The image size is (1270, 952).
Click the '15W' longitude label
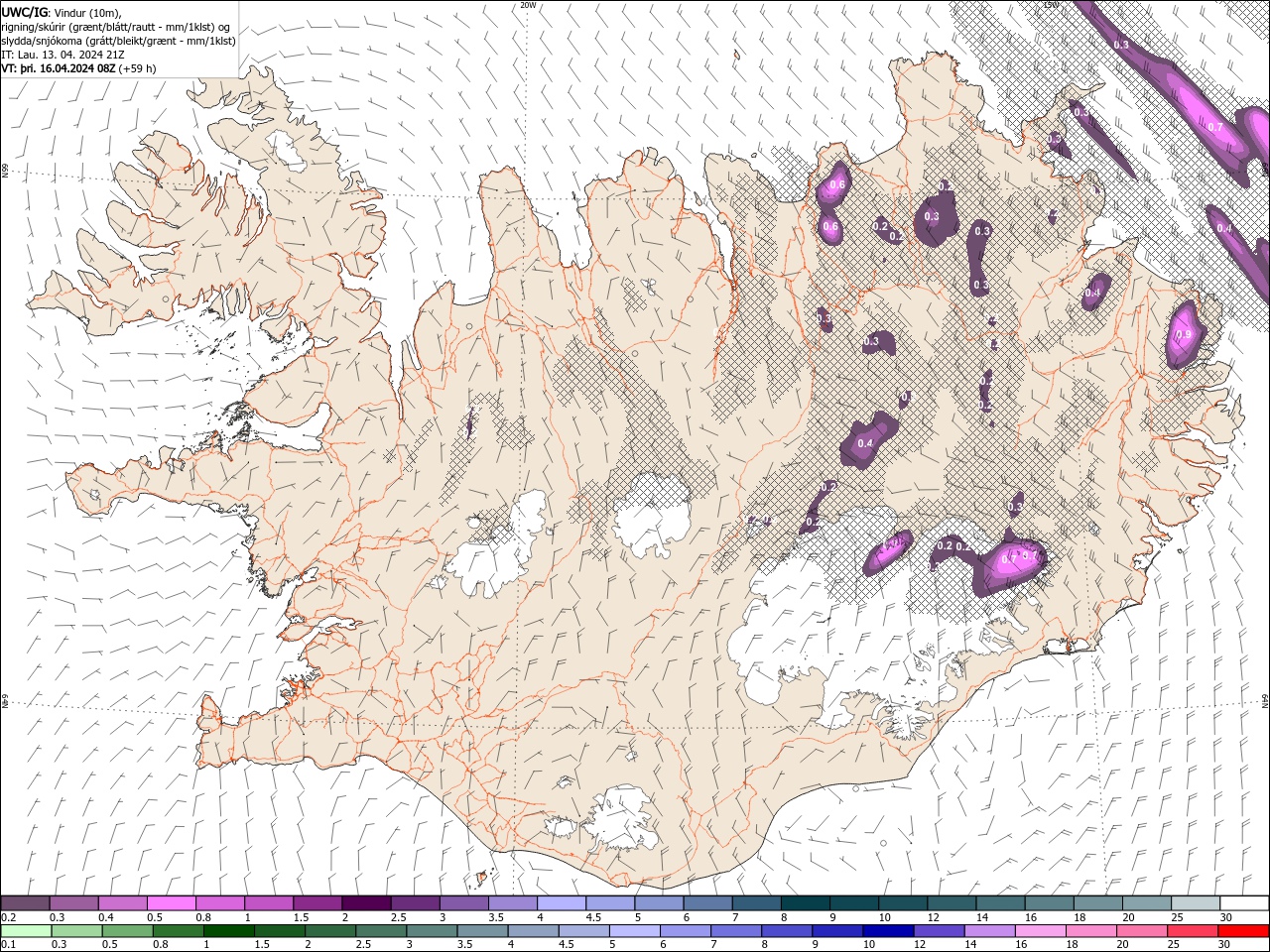point(1051,5)
